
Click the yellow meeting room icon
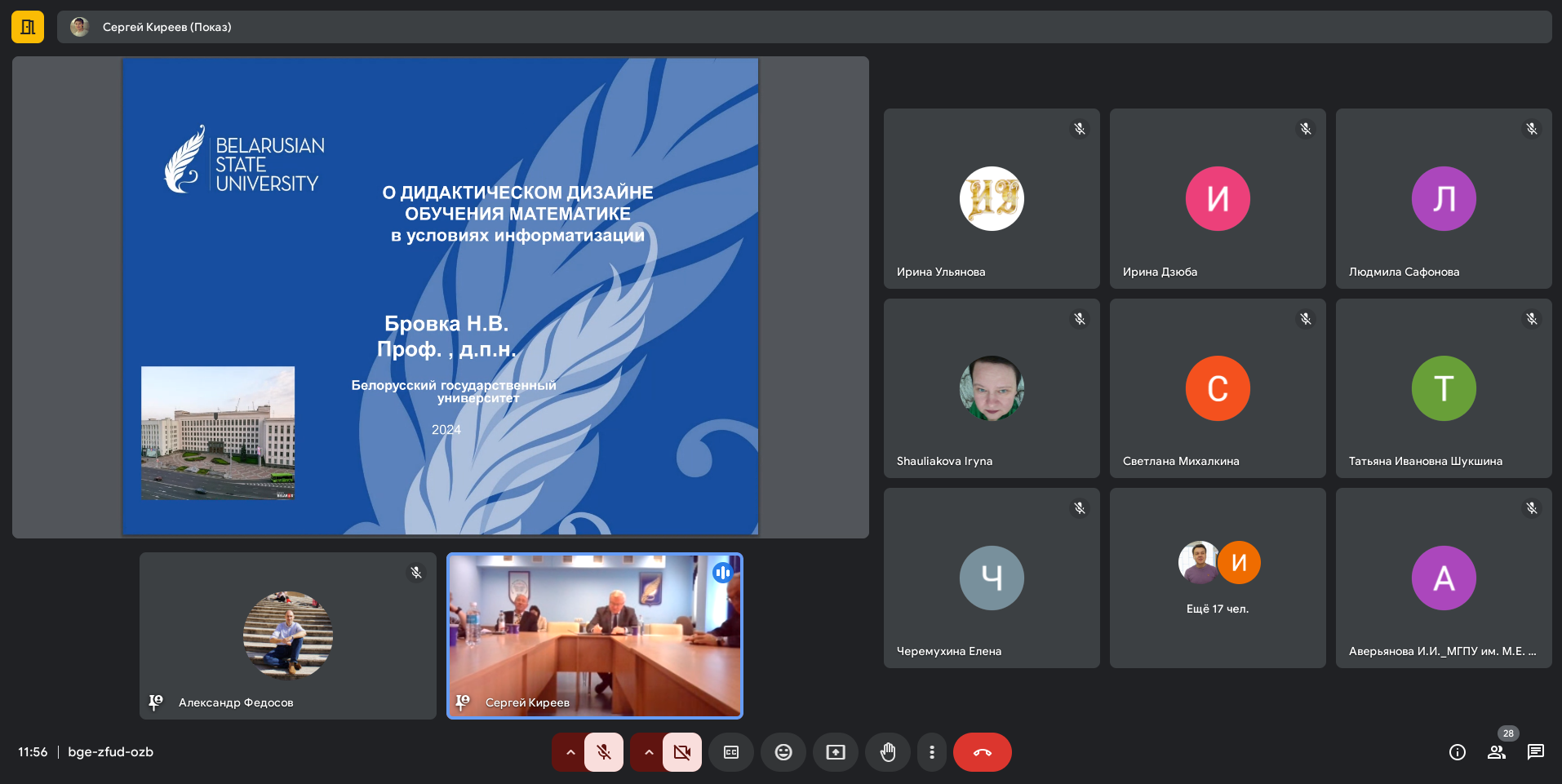point(28,27)
